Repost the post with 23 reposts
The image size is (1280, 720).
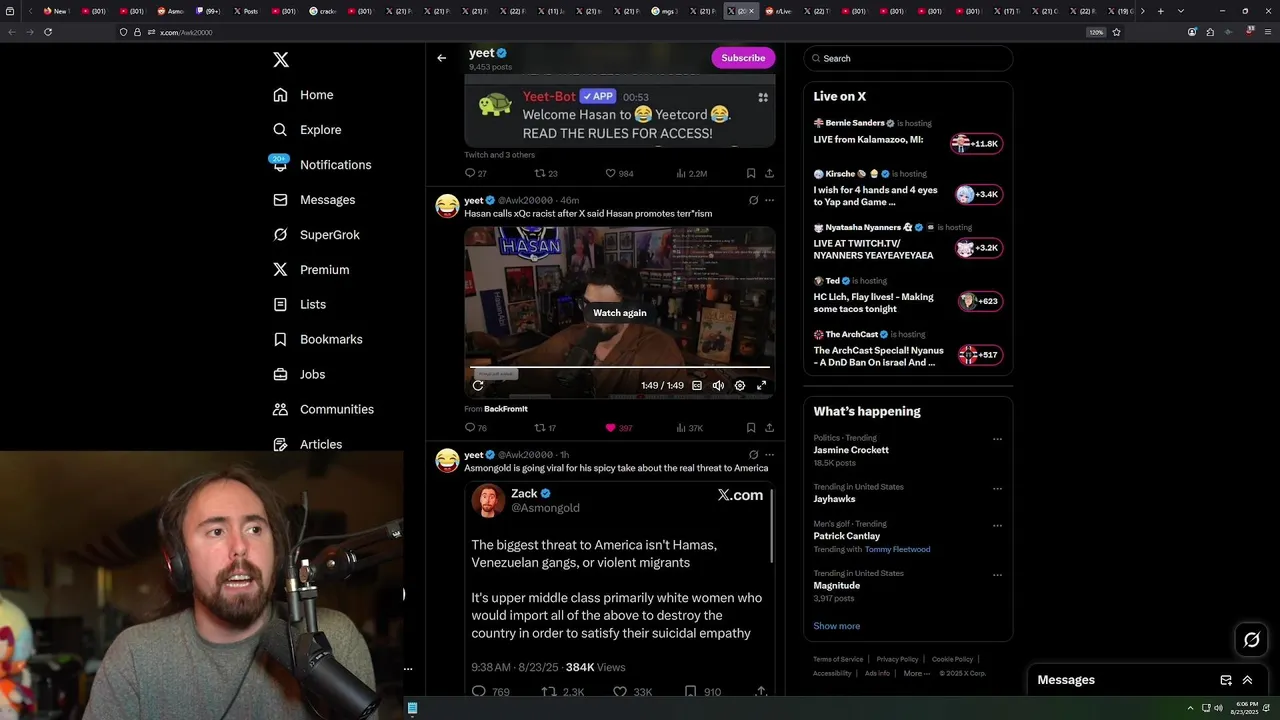546,173
